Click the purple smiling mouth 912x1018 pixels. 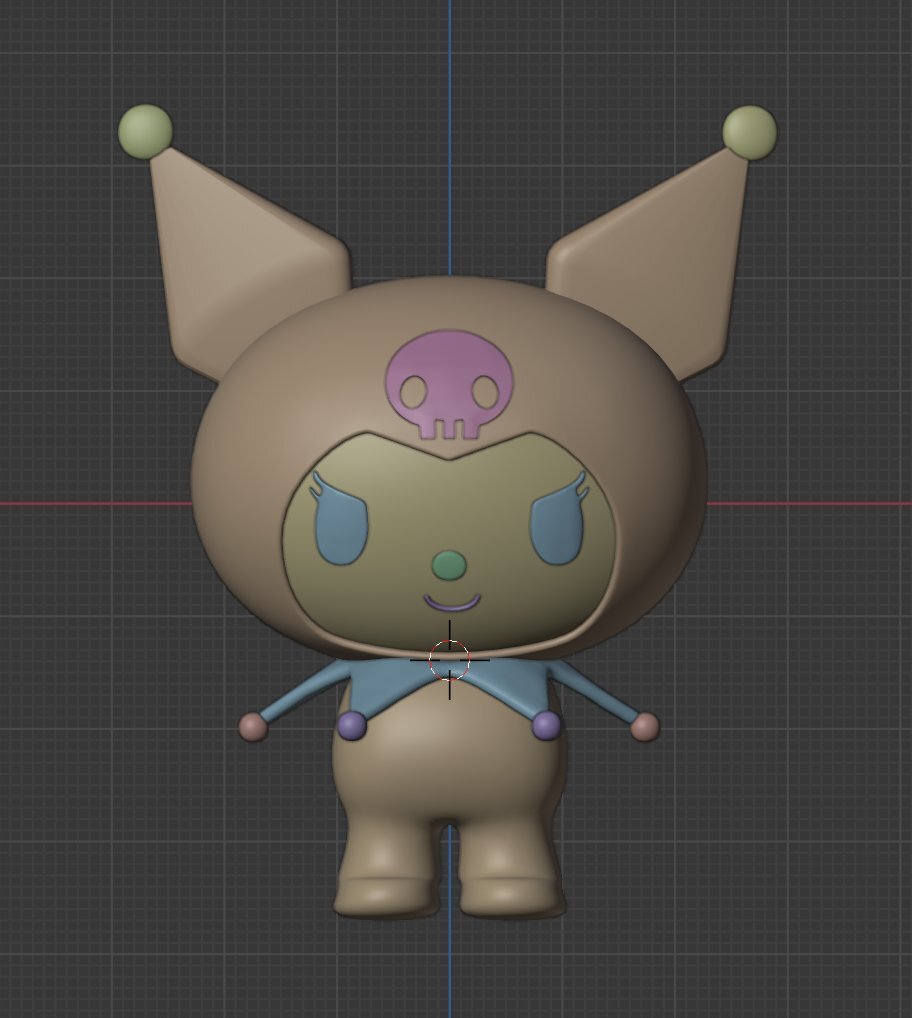tap(452, 604)
